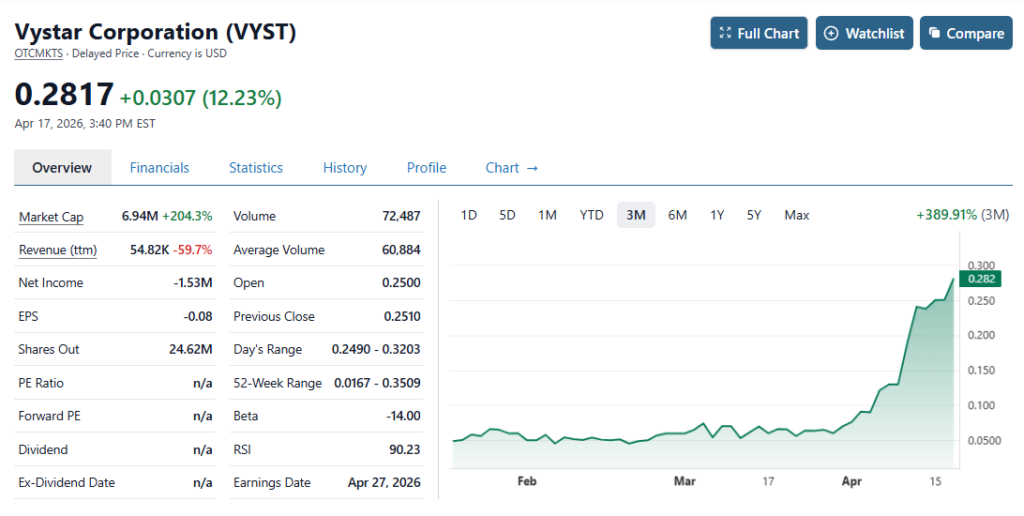Switch chart range to 5D
1024x516 pixels.
(x=507, y=215)
